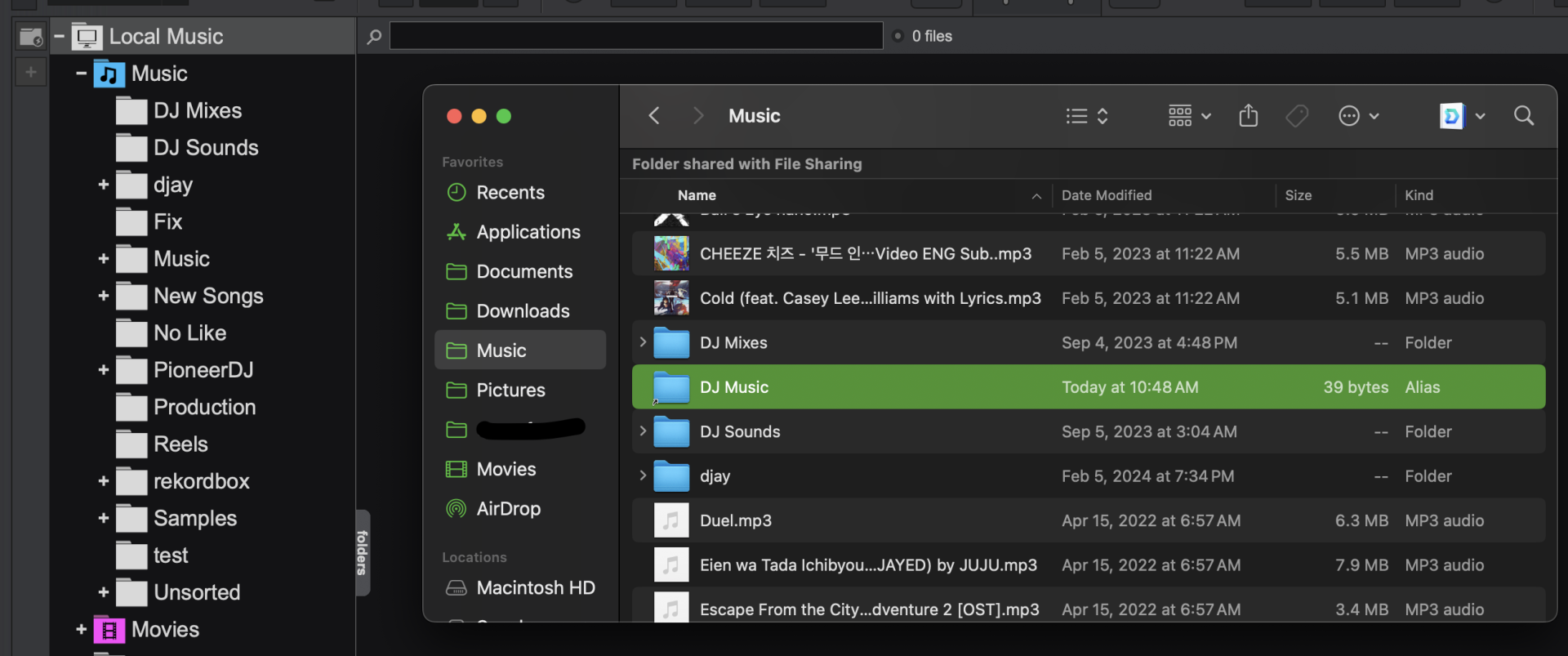Select the DJ Music alias row
The height and width of the screenshot is (656, 1568).
click(1089, 387)
